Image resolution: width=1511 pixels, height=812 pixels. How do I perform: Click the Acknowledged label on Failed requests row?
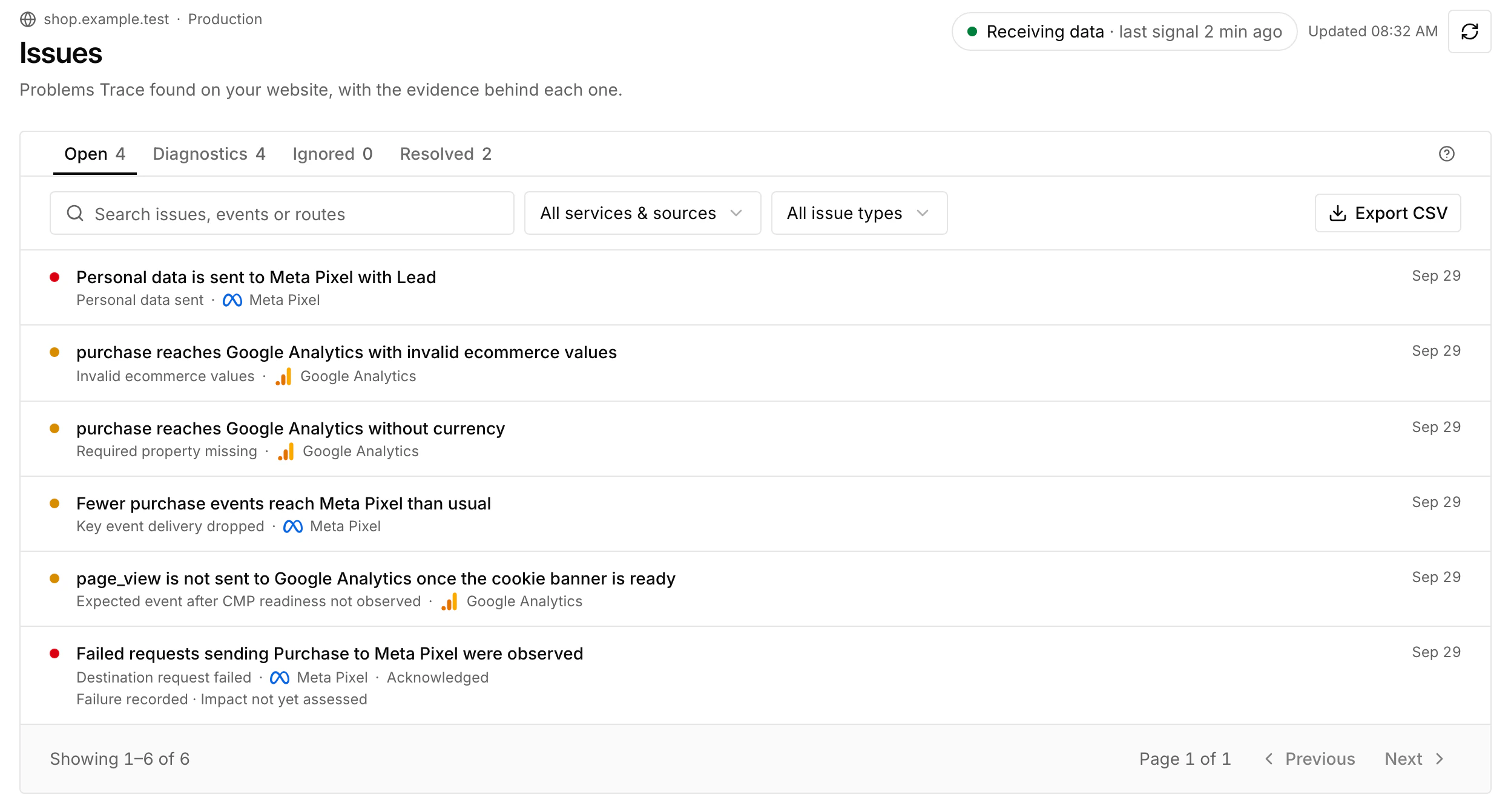438,678
